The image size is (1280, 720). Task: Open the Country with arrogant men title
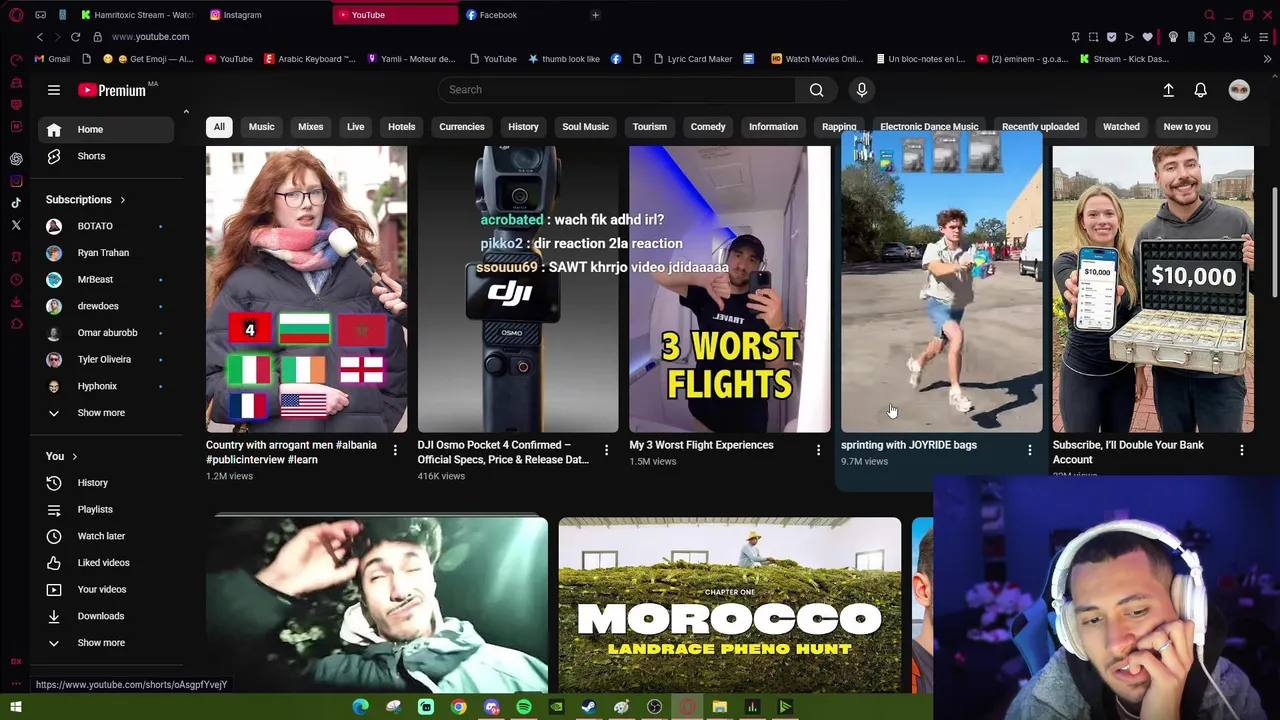(x=291, y=452)
